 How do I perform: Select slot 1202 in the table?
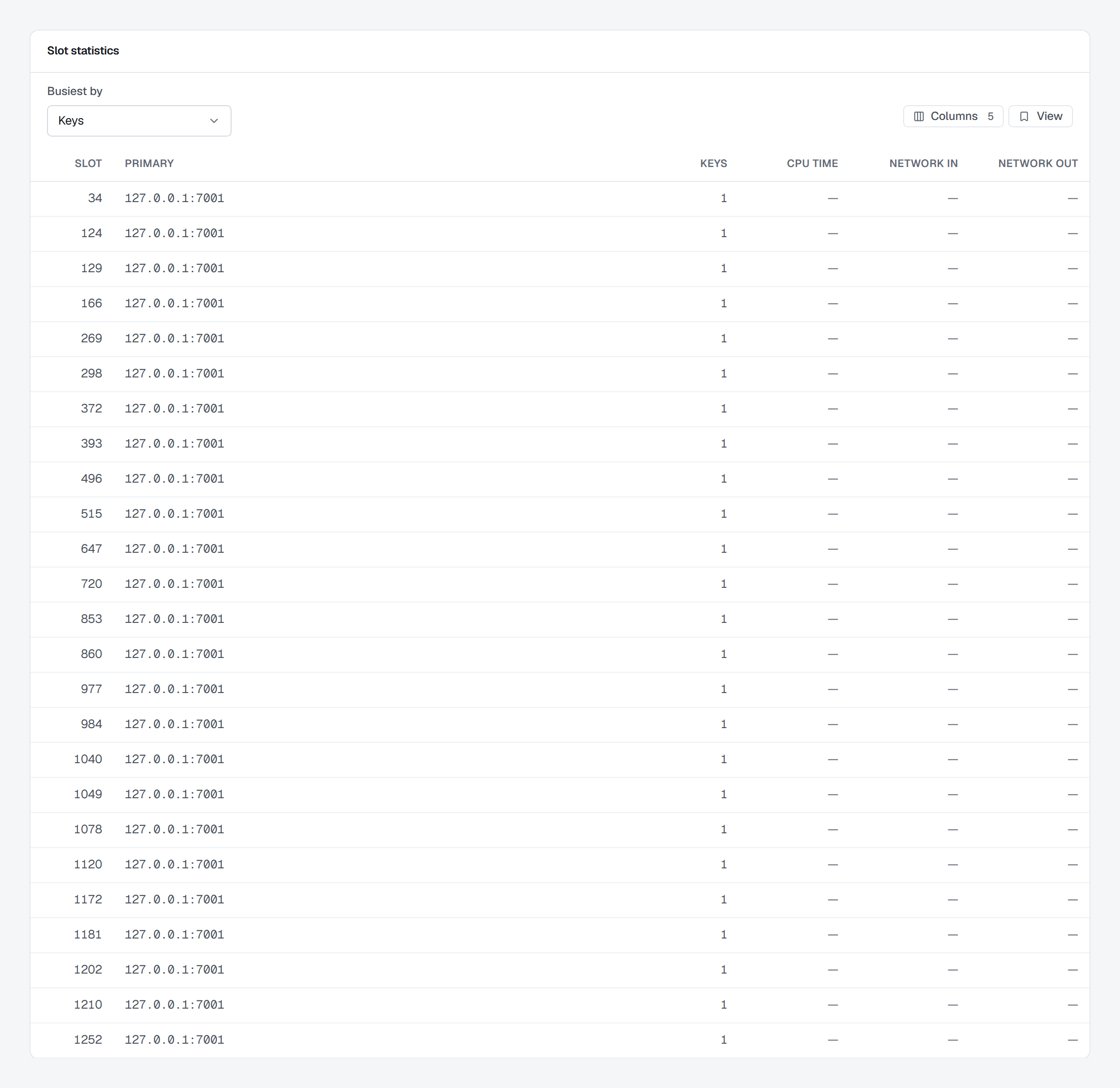[x=560, y=970]
